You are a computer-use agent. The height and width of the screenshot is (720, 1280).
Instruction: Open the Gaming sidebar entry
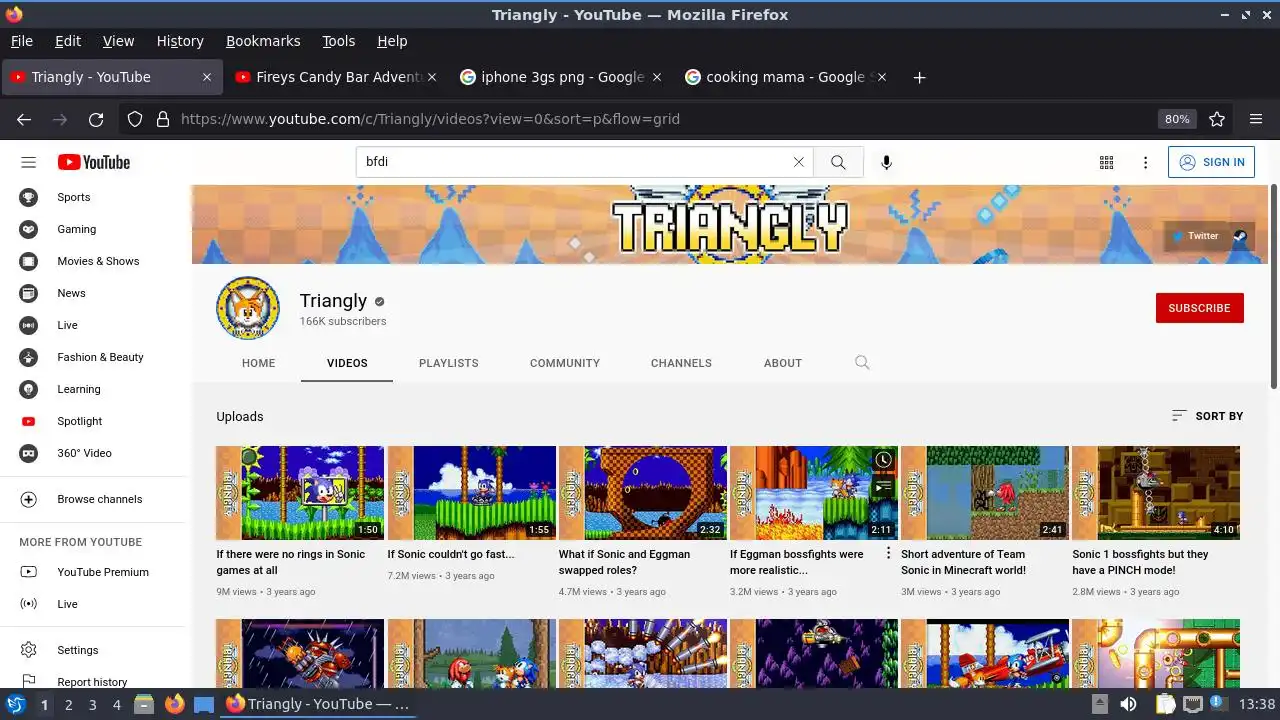tap(93, 229)
